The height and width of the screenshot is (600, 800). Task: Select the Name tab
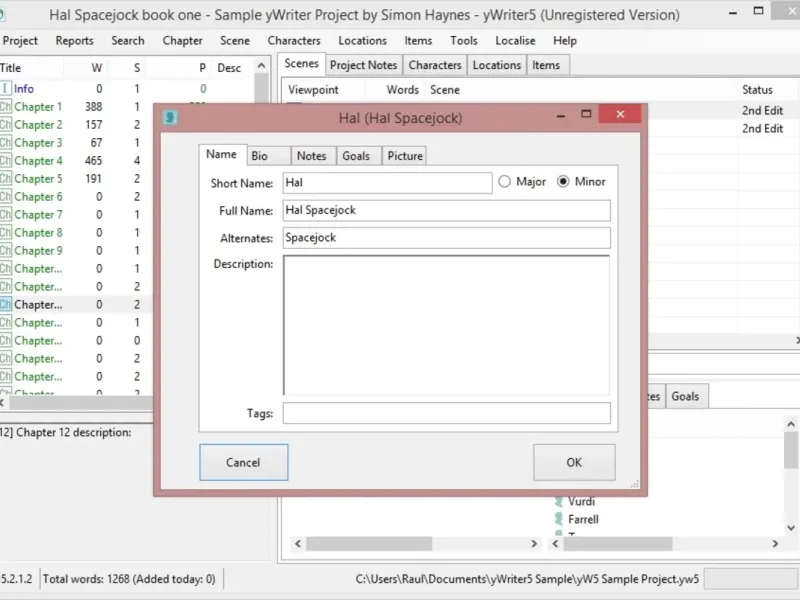click(x=222, y=155)
